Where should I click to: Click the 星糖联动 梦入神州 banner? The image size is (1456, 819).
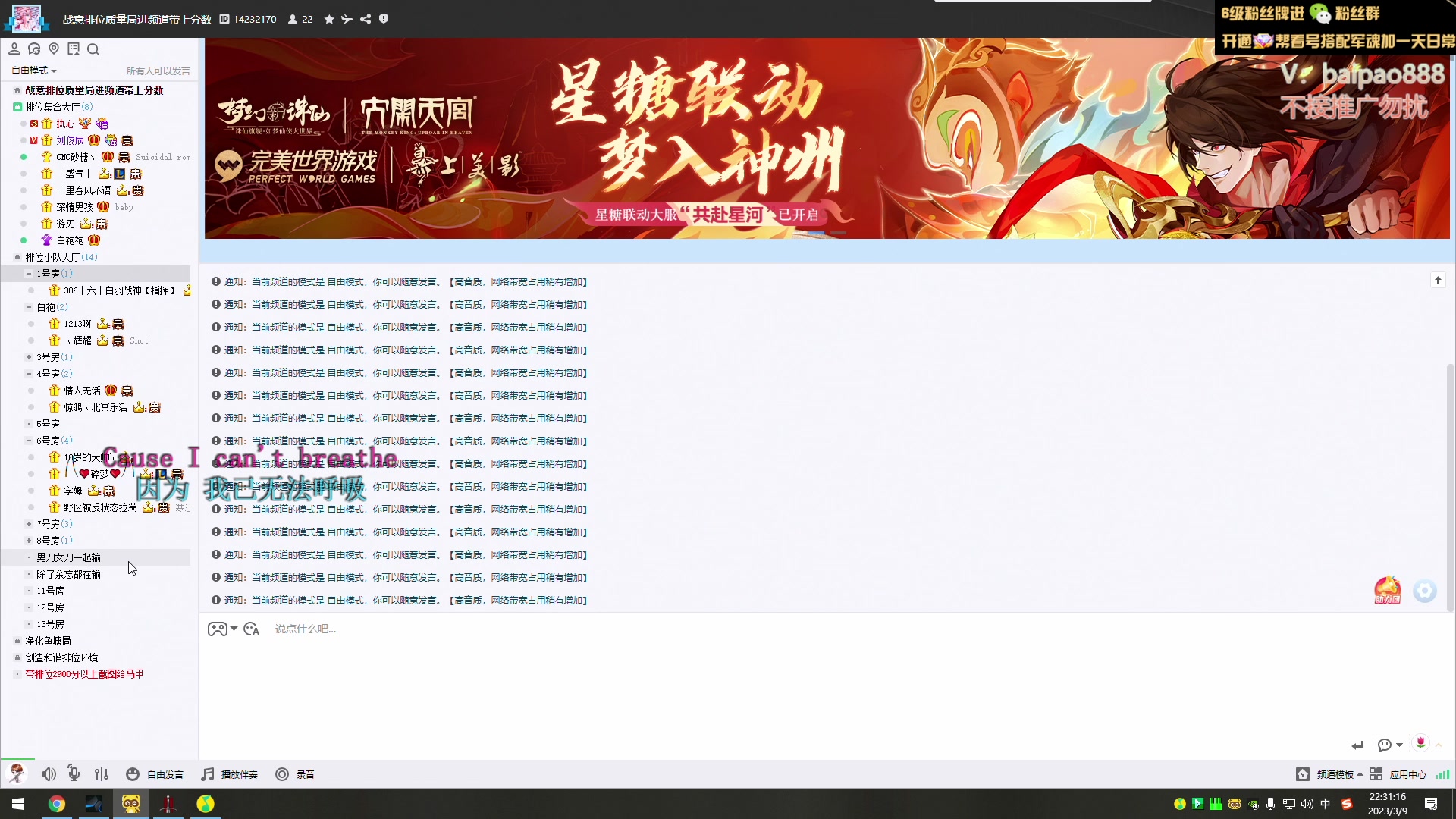coord(827,139)
